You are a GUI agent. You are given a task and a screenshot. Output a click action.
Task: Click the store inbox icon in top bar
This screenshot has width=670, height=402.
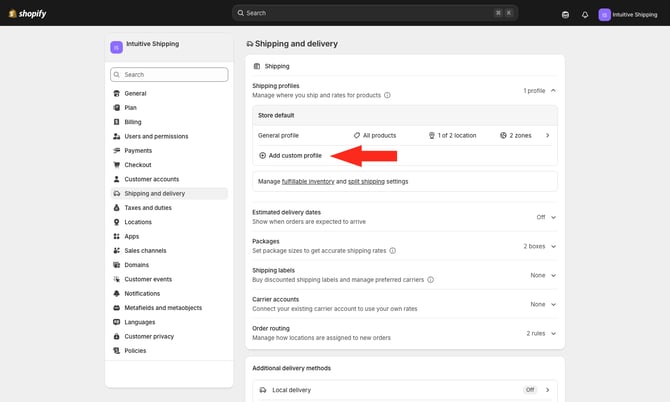(565, 15)
